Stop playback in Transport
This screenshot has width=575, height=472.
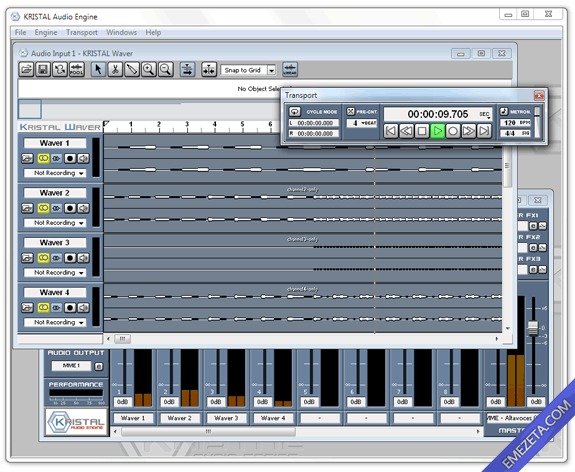click(x=422, y=131)
